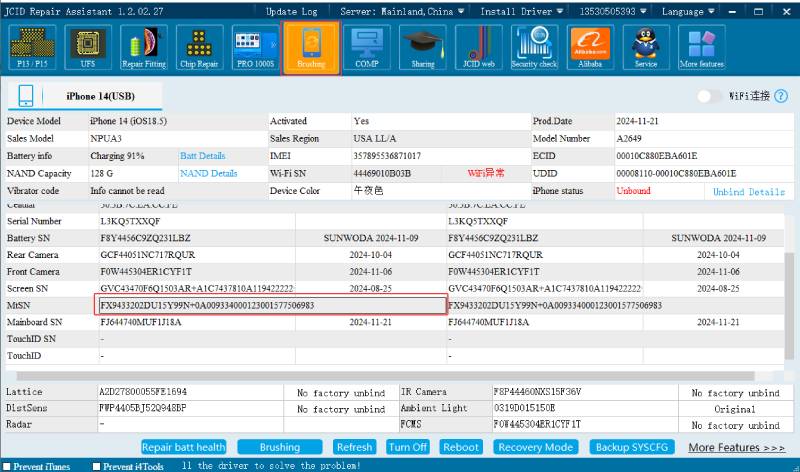
Task: Open the Chip Repair tool
Action: coord(199,47)
